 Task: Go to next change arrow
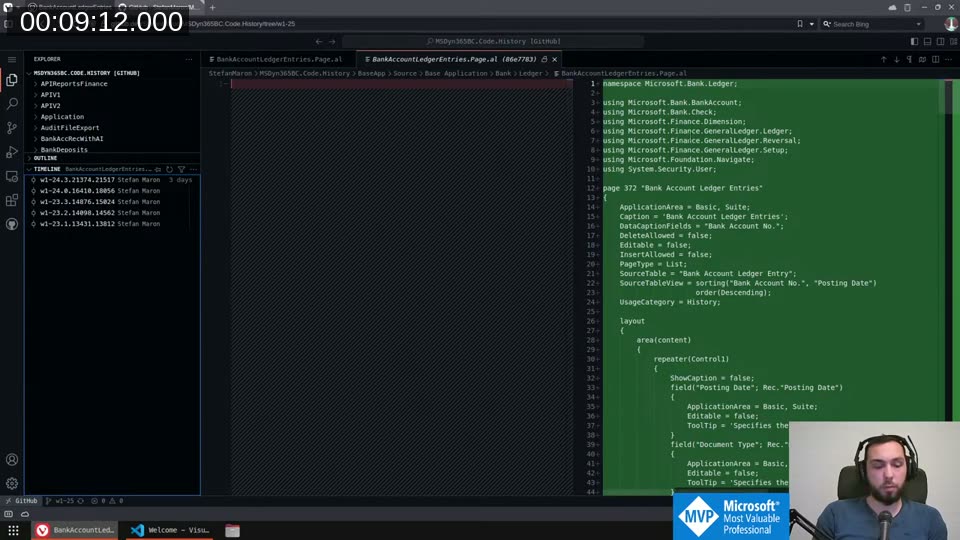(896, 59)
